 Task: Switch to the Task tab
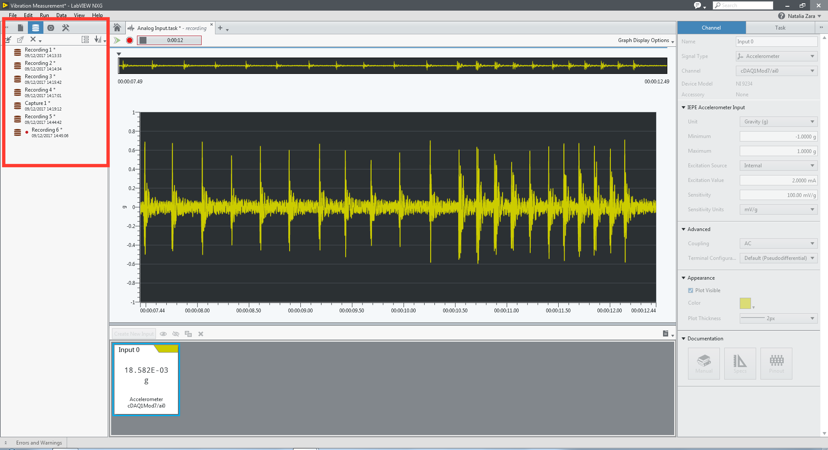(x=780, y=28)
